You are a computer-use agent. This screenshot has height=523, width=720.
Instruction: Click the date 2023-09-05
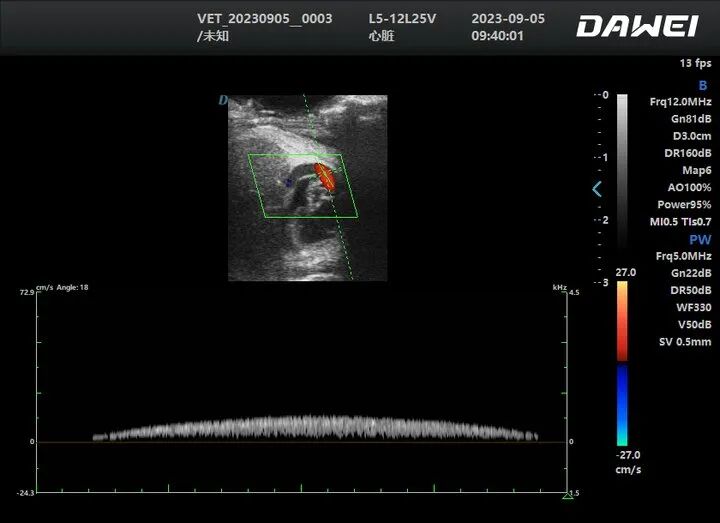click(x=508, y=18)
